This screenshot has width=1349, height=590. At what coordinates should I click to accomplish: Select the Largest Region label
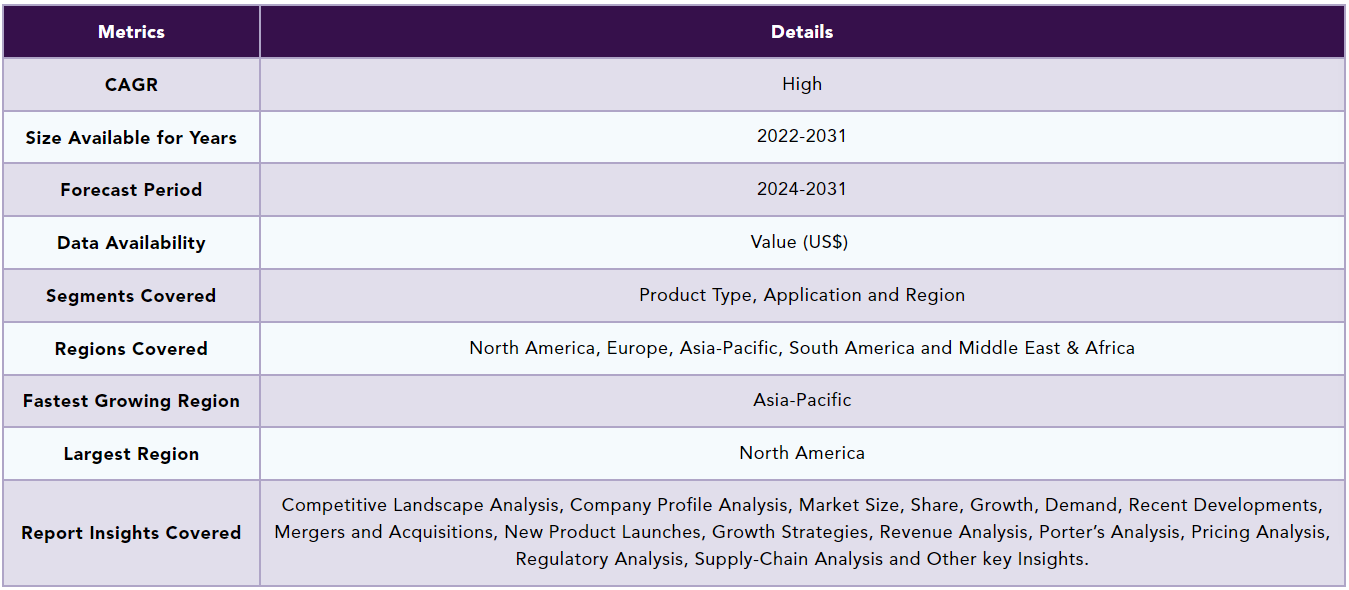(131, 454)
